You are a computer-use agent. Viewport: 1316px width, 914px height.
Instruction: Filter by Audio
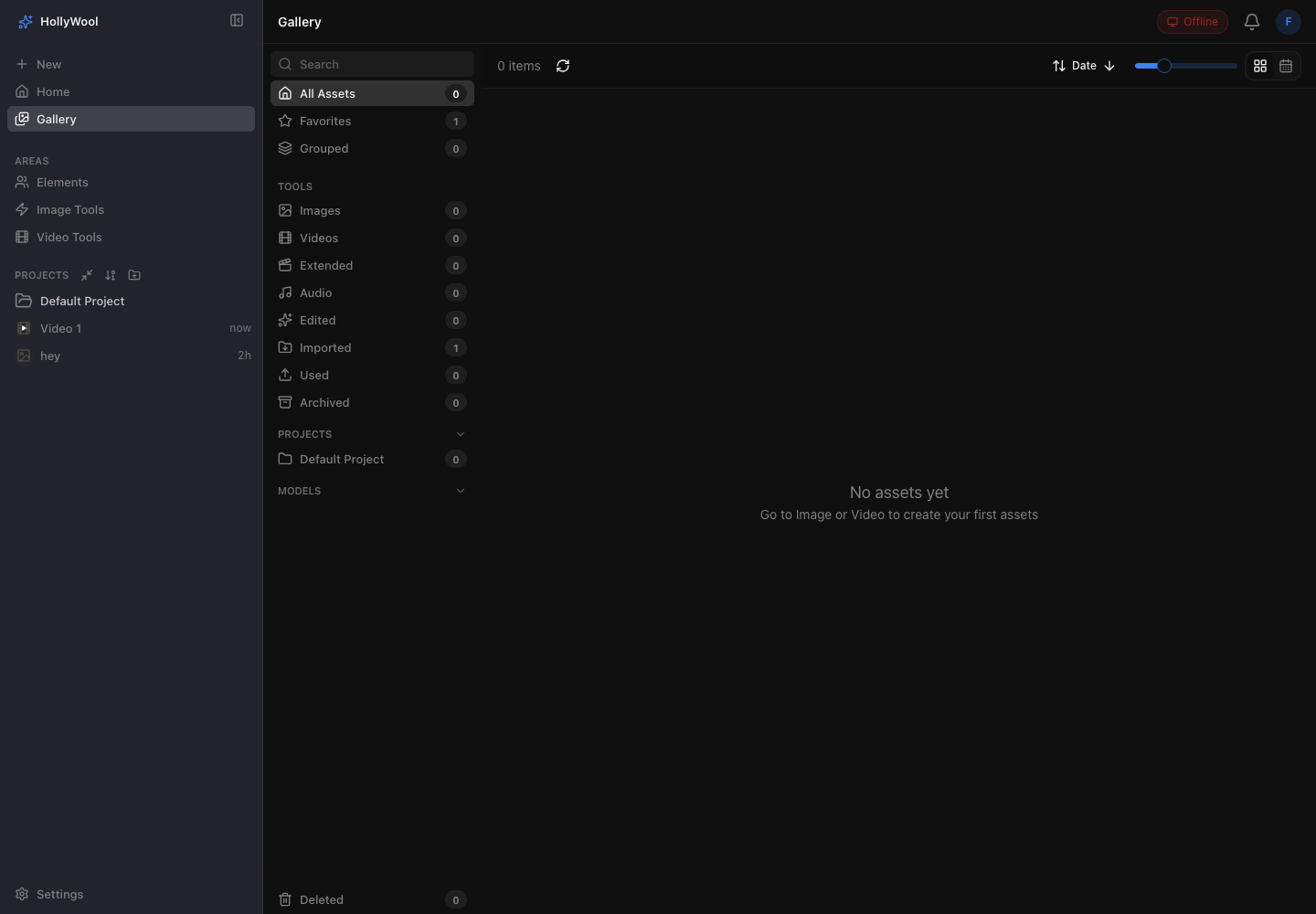tap(372, 292)
